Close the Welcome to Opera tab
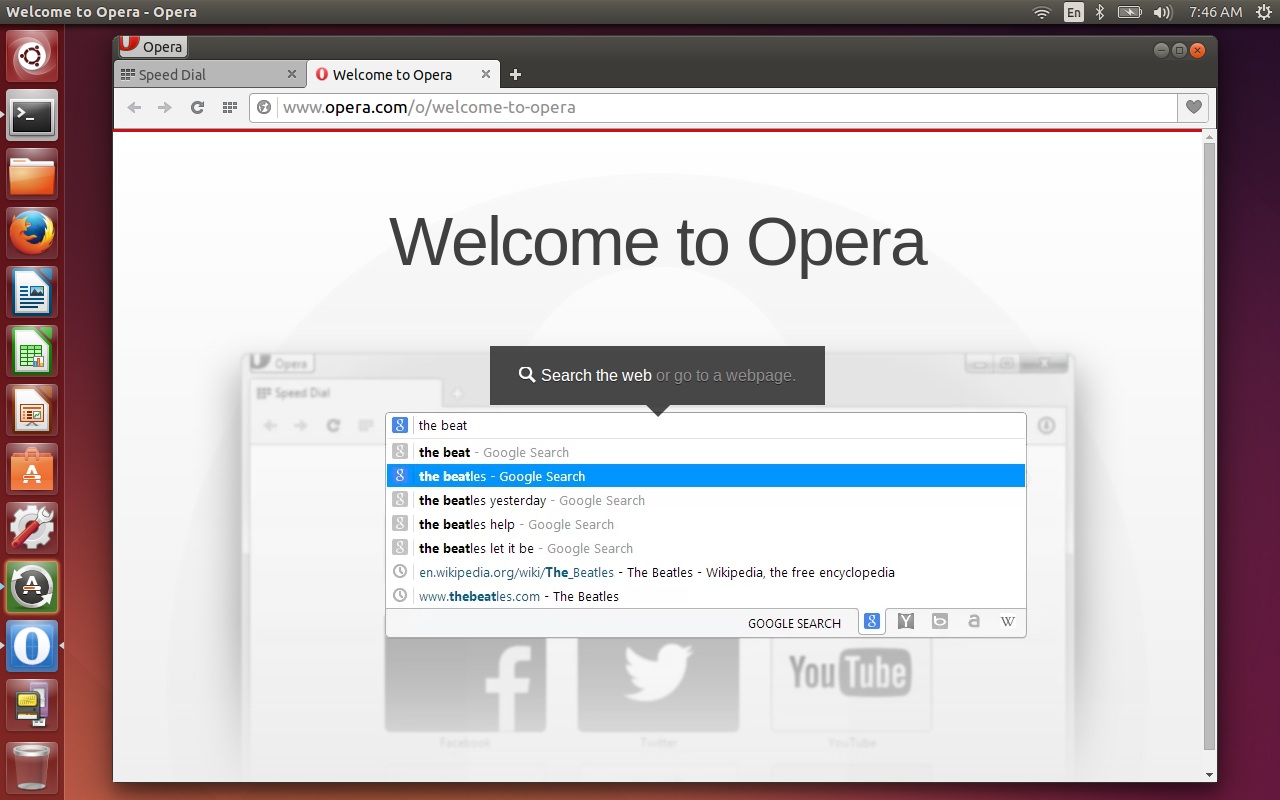Image resolution: width=1280 pixels, height=800 pixels. coord(486,74)
